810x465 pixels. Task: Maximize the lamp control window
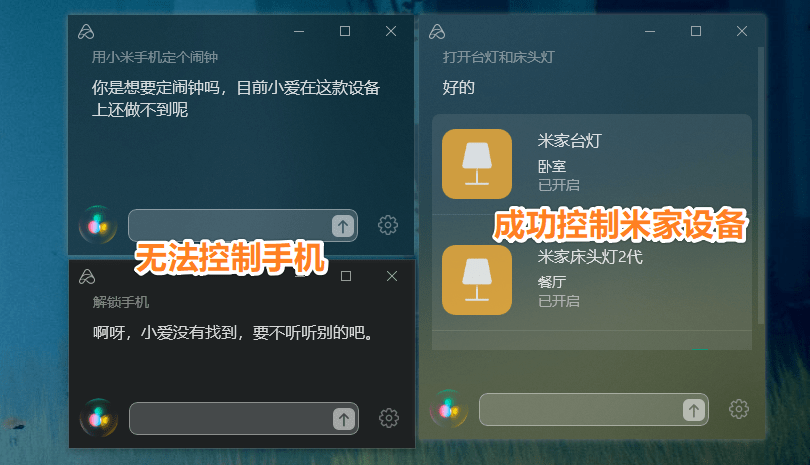696,31
